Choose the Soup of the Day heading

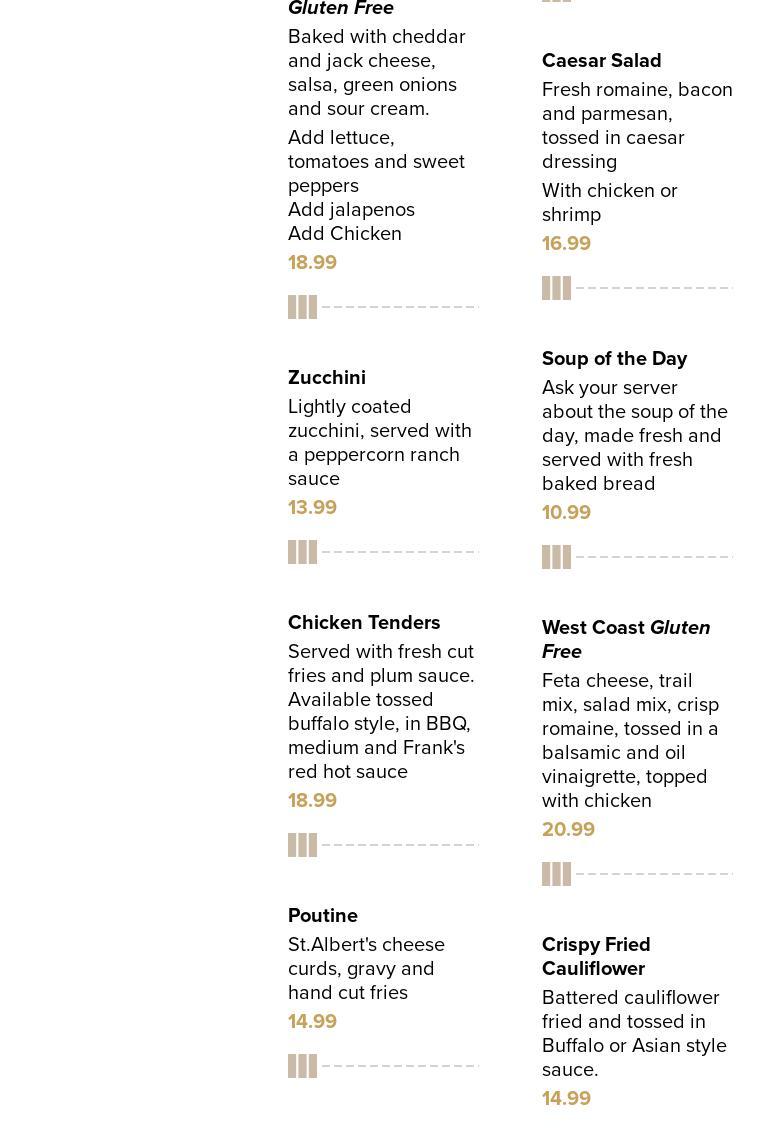click(614, 359)
